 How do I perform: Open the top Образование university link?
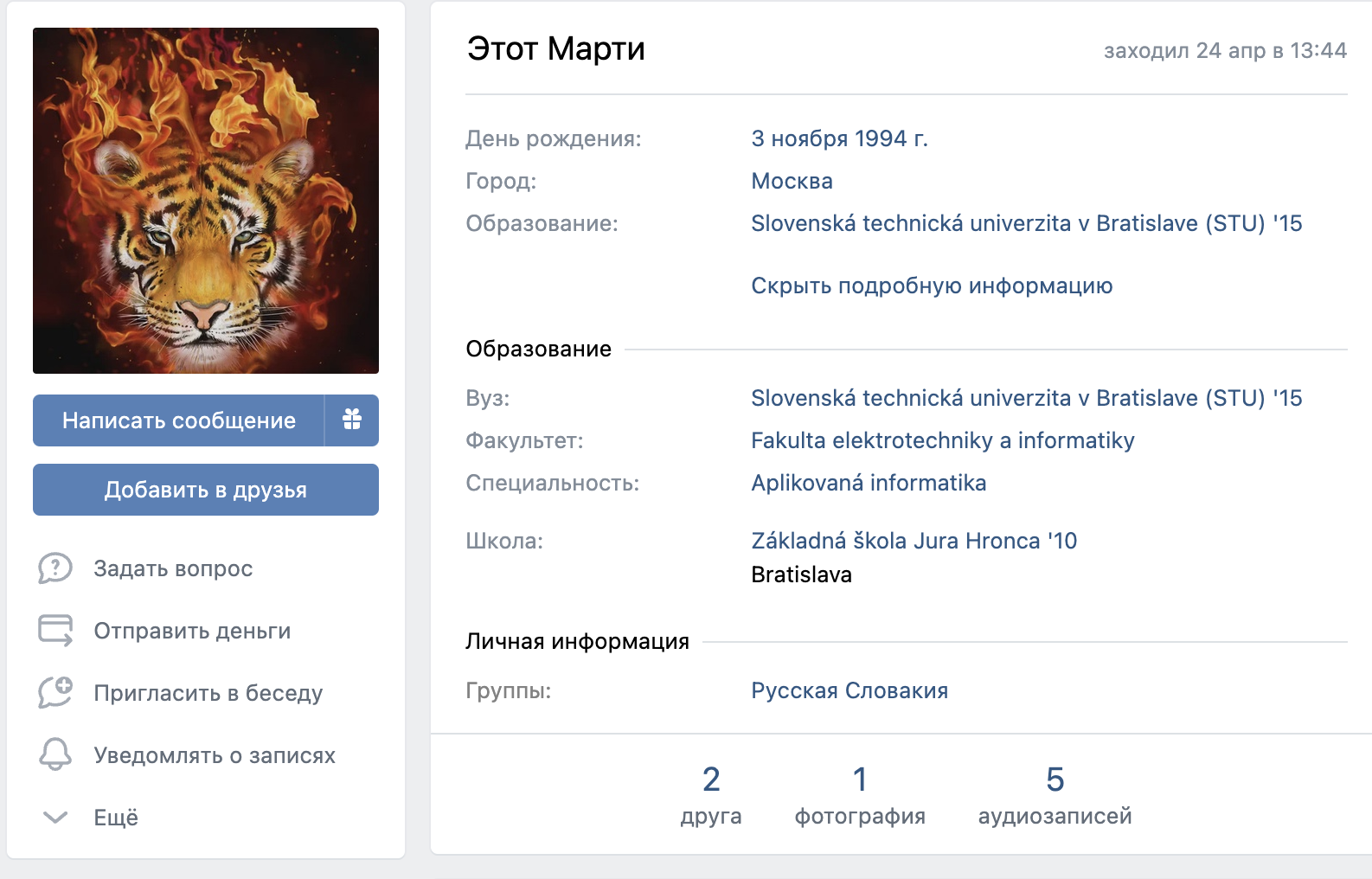pyautogui.click(x=1027, y=223)
